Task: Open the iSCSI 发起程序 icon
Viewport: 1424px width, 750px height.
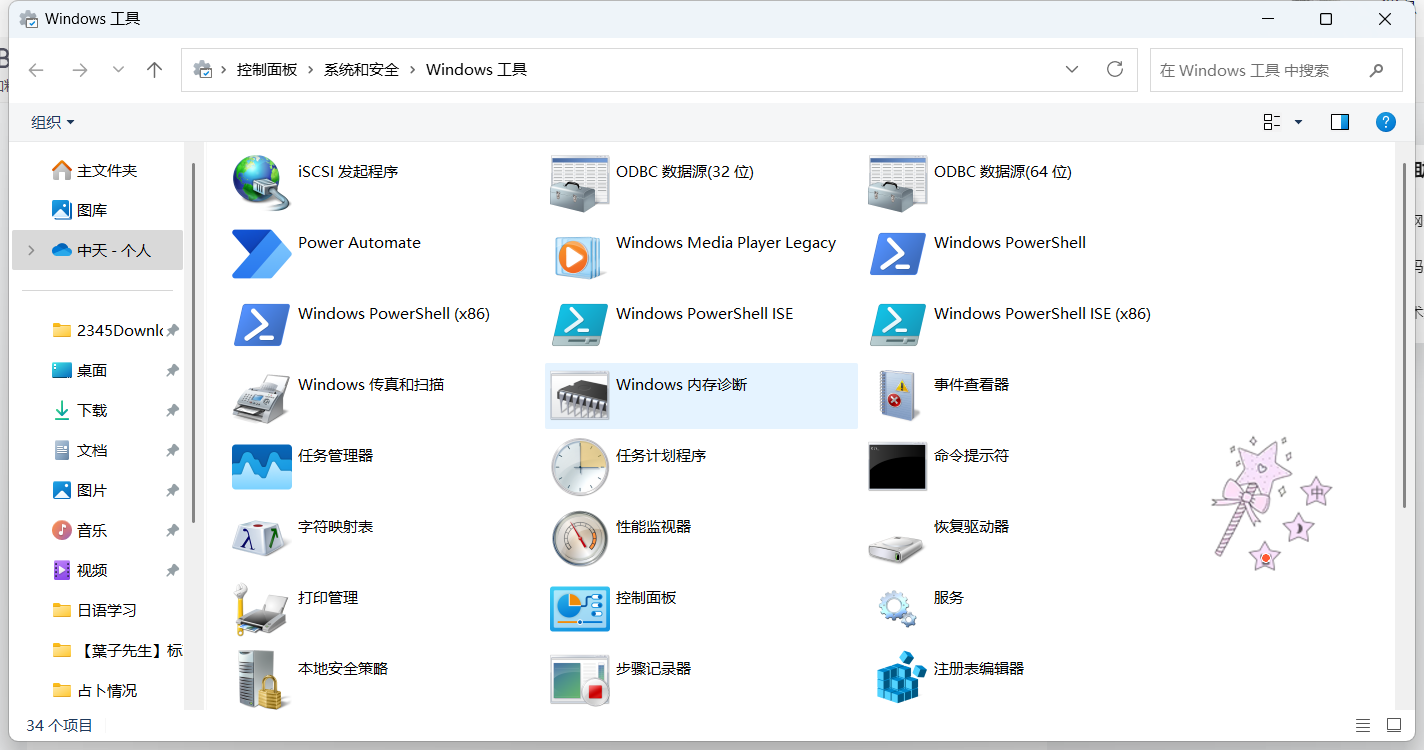Action: point(262,183)
